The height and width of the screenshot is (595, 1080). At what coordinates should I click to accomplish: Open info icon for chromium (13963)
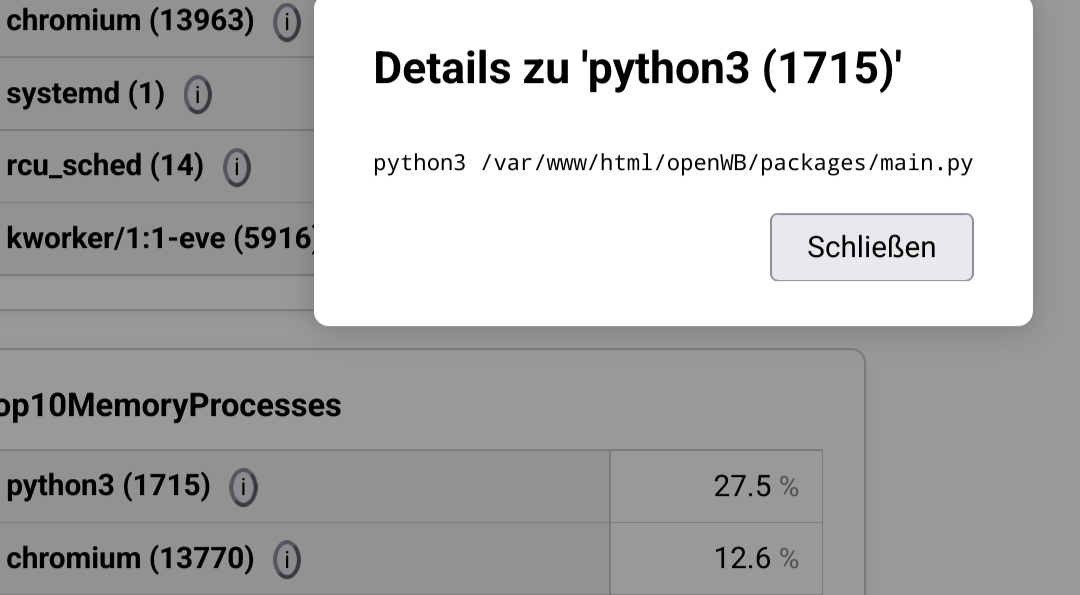click(287, 22)
